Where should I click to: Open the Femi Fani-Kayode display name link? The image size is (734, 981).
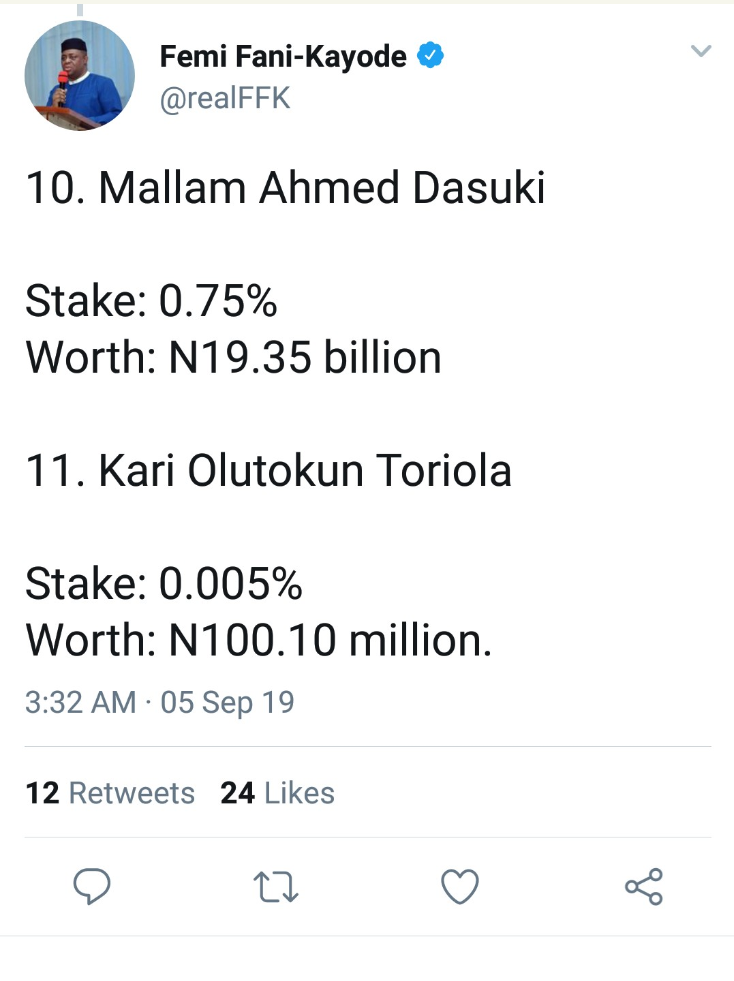[x=283, y=57]
